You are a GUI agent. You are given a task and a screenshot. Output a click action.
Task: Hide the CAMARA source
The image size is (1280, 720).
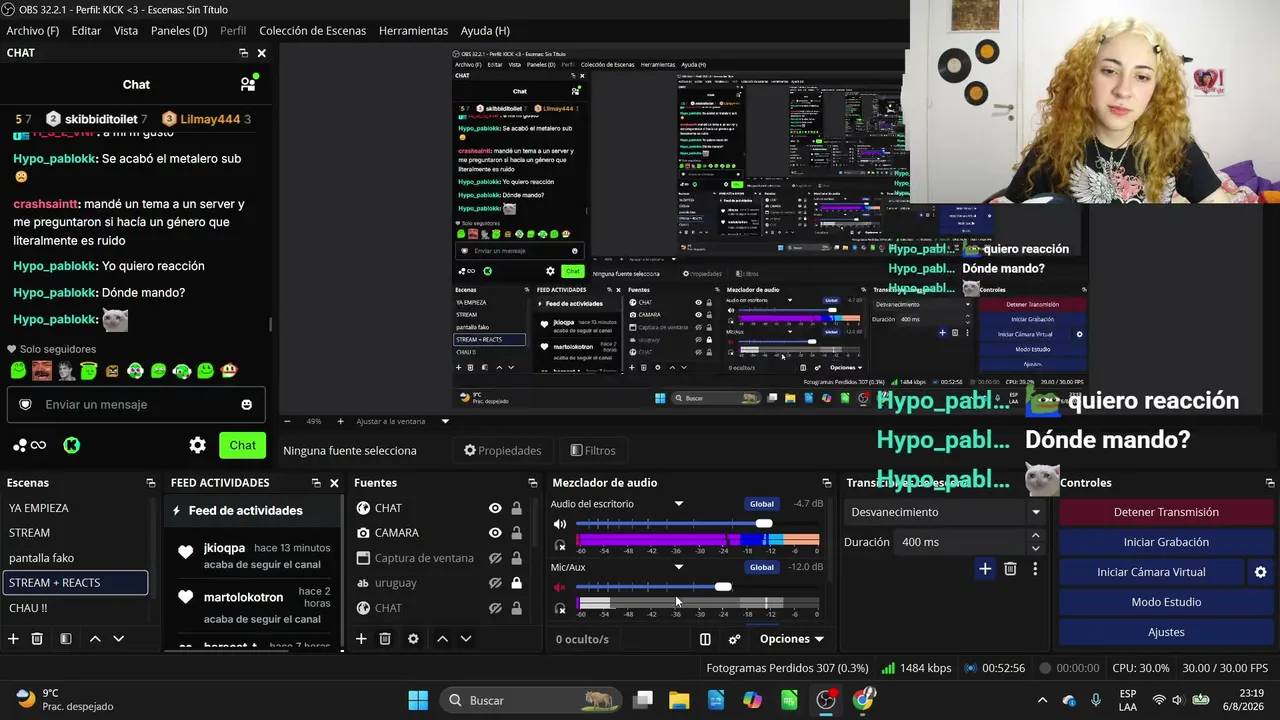click(495, 533)
